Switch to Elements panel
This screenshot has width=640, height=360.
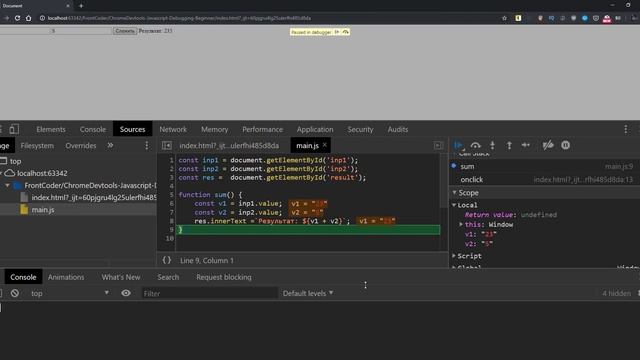click(51, 129)
